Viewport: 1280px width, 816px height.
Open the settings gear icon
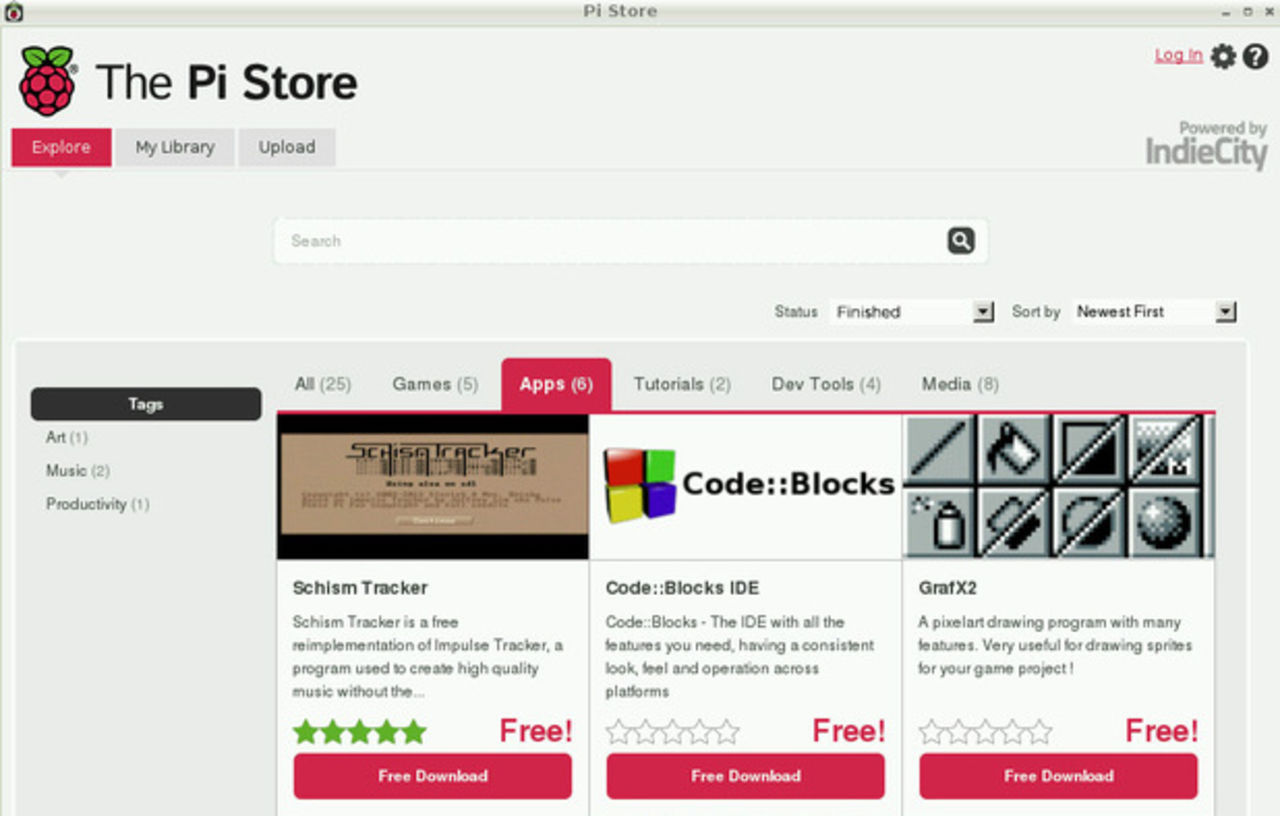(1221, 57)
